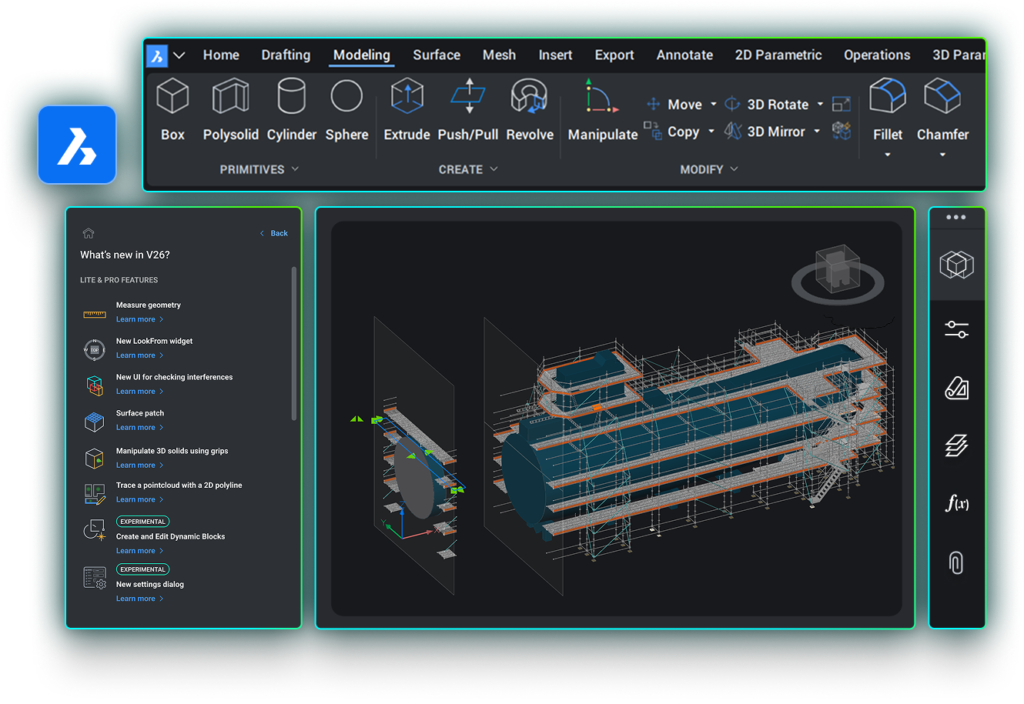Expand the PRIMITIVES group dropdown
The image size is (1024, 704).
tap(295, 170)
